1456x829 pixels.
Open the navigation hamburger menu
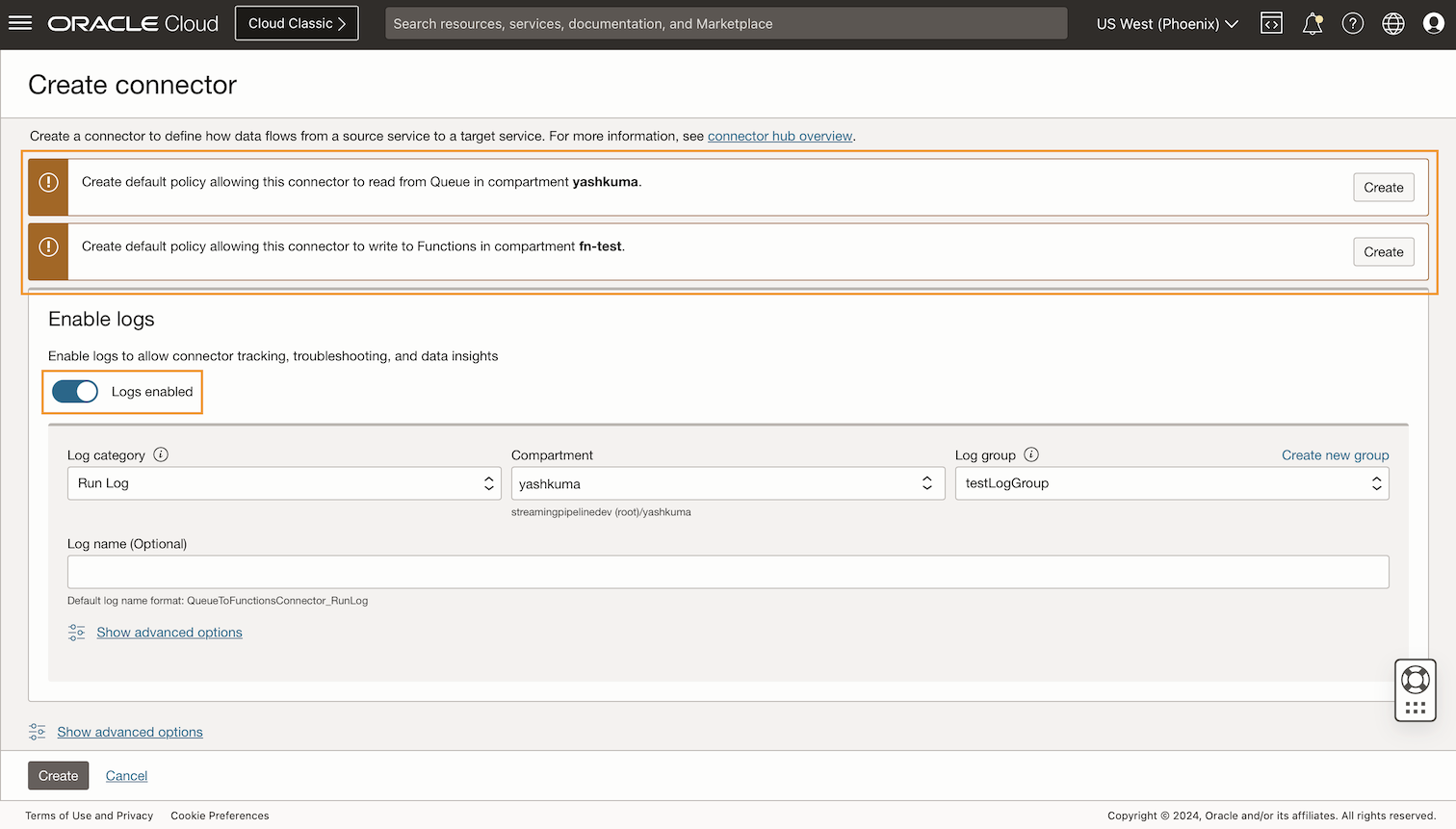click(20, 23)
